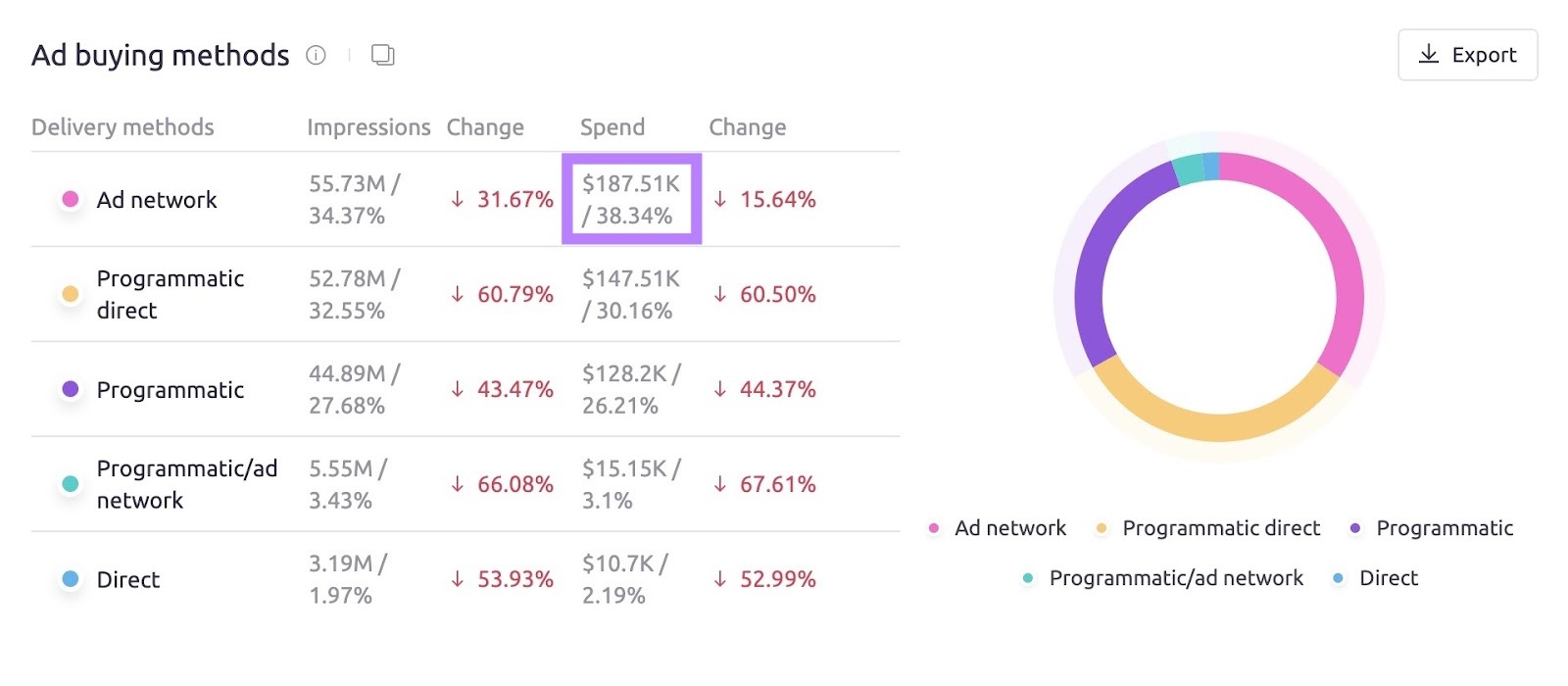
Task: Open the Ad buying methods section header
Action: [x=160, y=56]
